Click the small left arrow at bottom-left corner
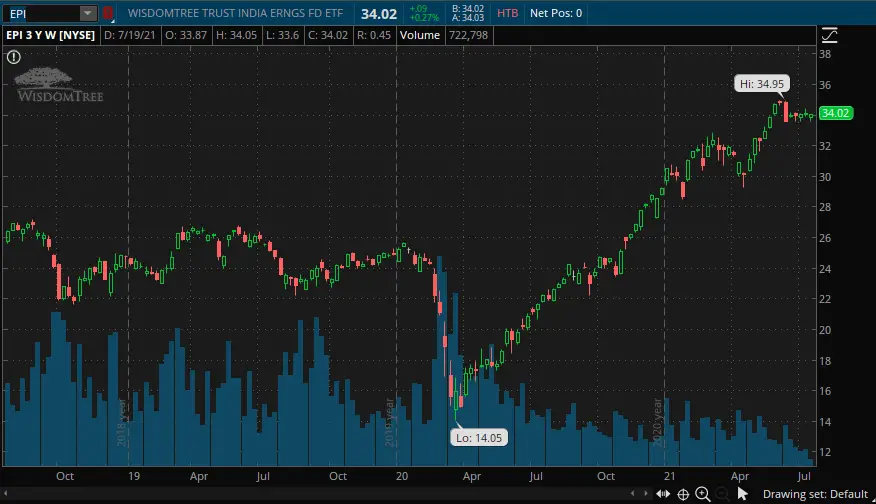876x504 pixels. (x=6, y=493)
